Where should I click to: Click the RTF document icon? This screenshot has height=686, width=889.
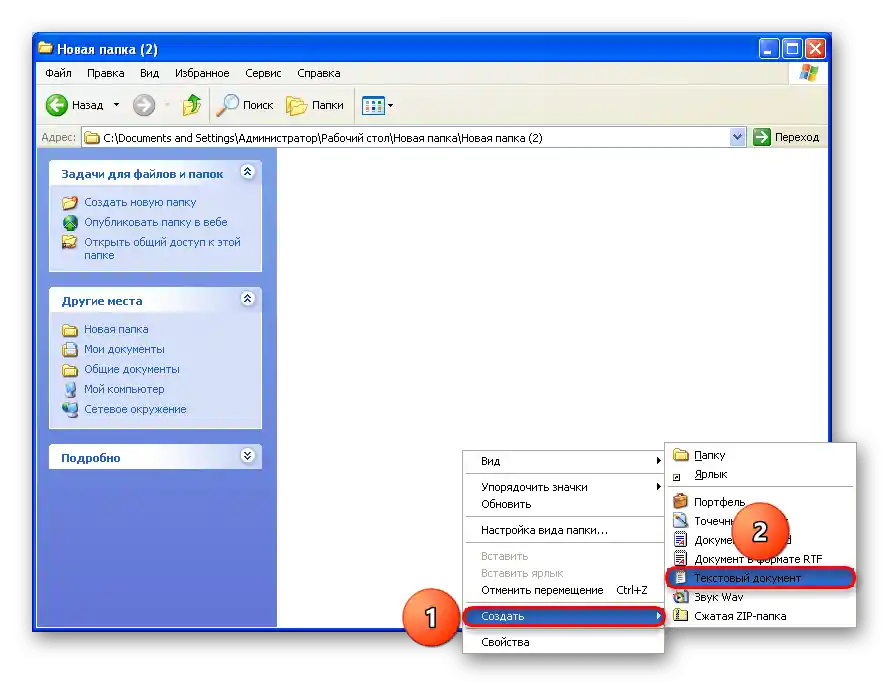coord(680,558)
